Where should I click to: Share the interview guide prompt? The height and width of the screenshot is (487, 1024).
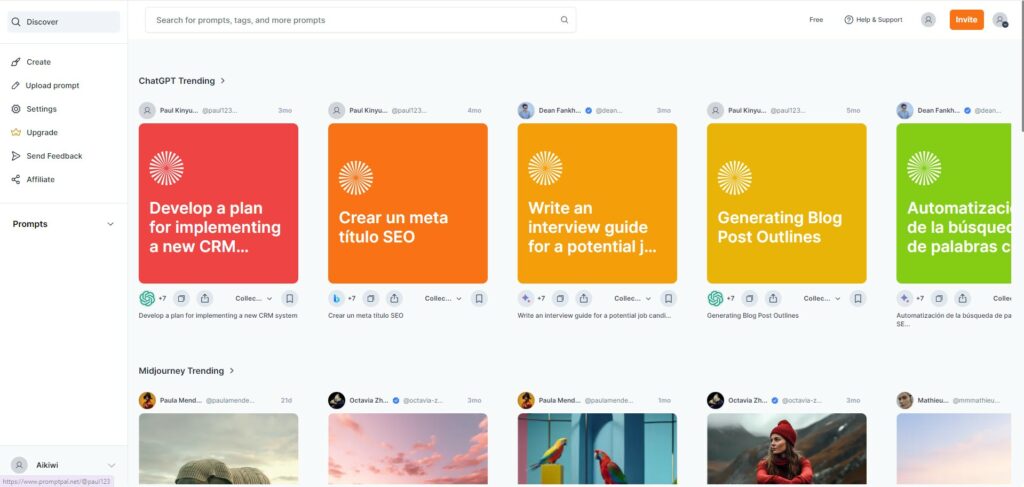(x=583, y=298)
